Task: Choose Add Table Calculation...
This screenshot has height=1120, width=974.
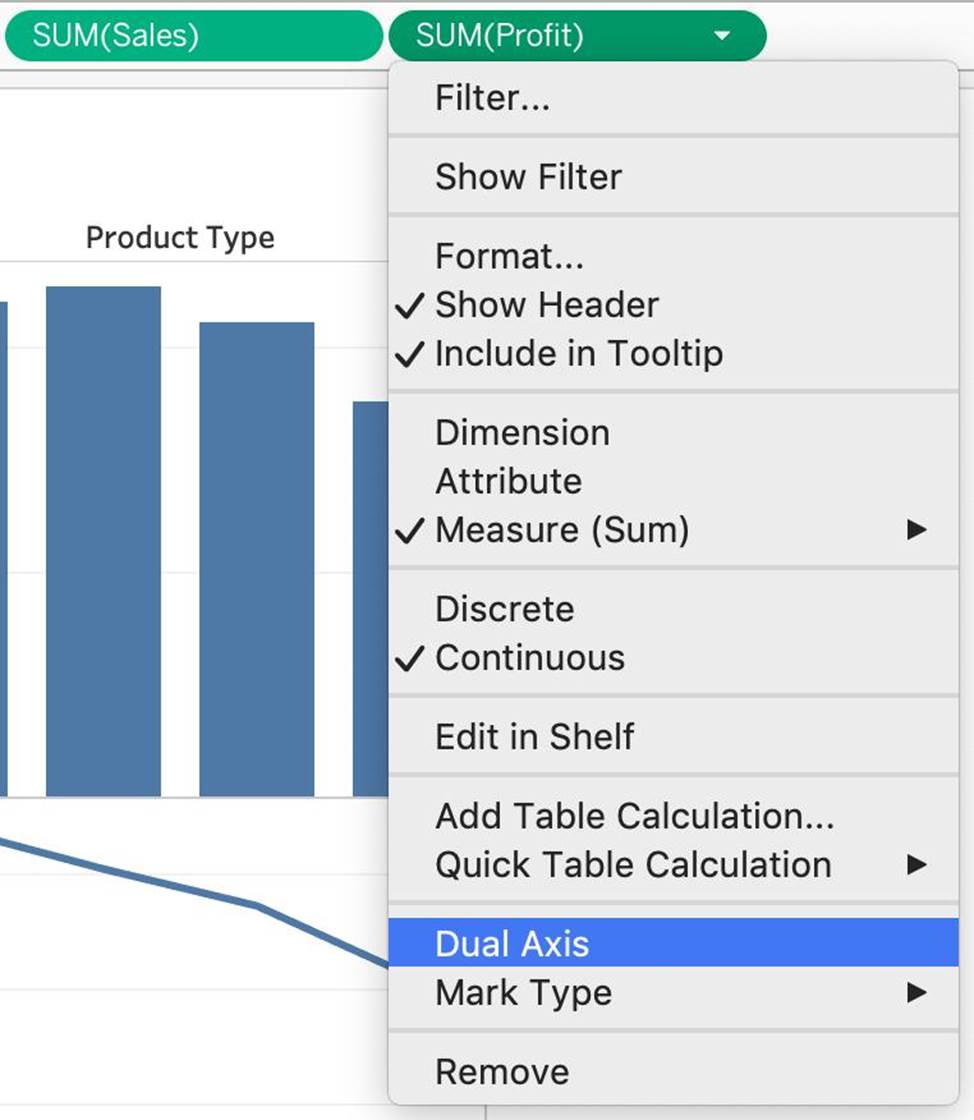Action: pos(634,816)
